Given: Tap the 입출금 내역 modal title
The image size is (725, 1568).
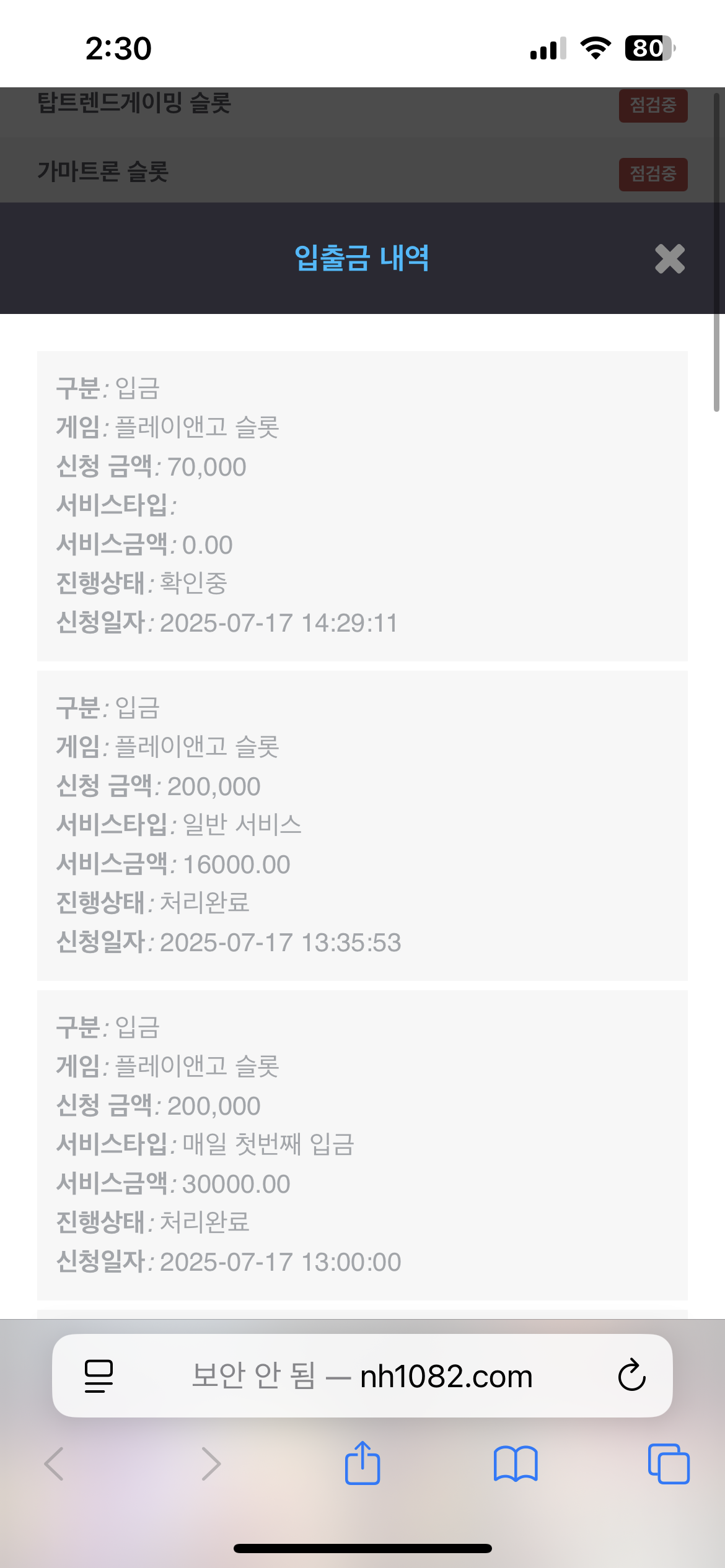Looking at the screenshot, I should point(362,258).
